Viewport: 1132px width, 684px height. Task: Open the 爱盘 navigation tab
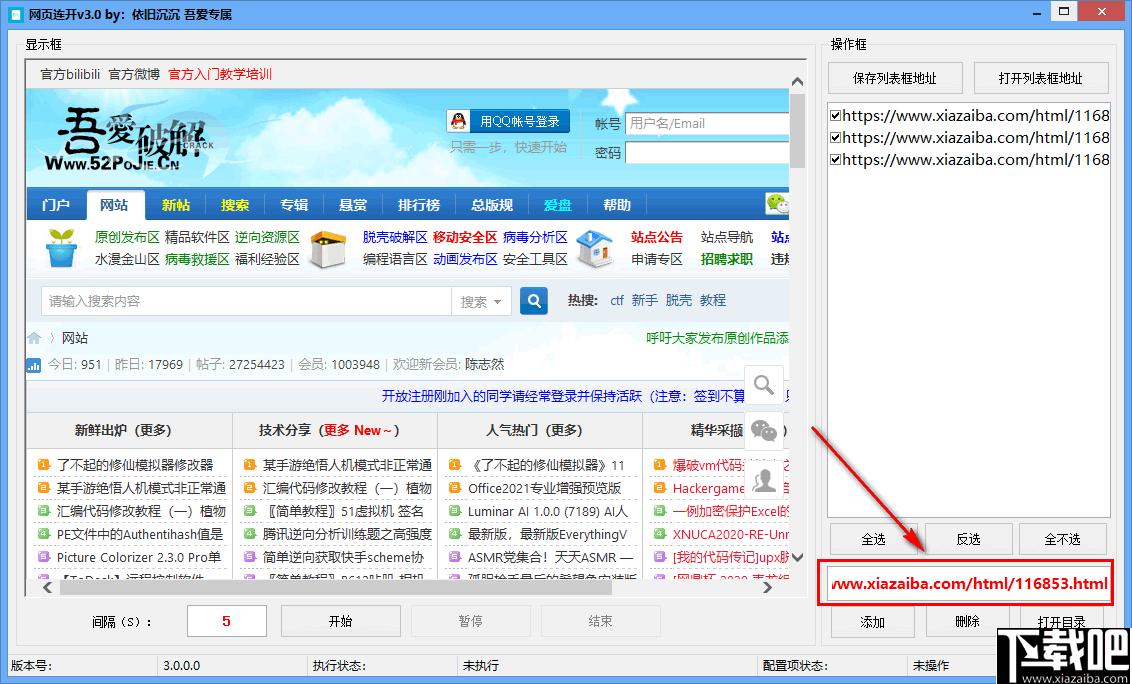tap(557, 205)
